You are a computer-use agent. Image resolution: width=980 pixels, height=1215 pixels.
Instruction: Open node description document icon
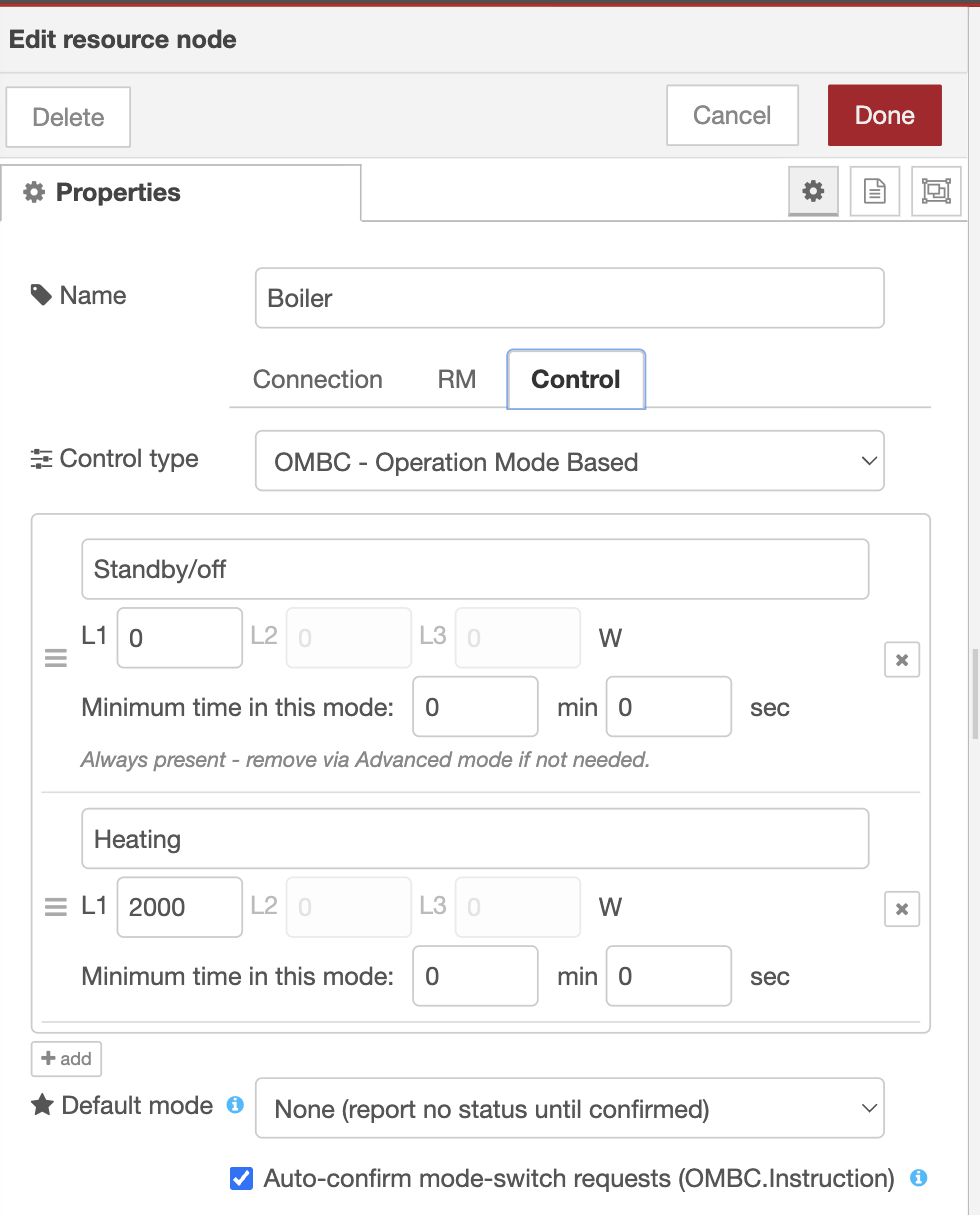coord(875,191)
